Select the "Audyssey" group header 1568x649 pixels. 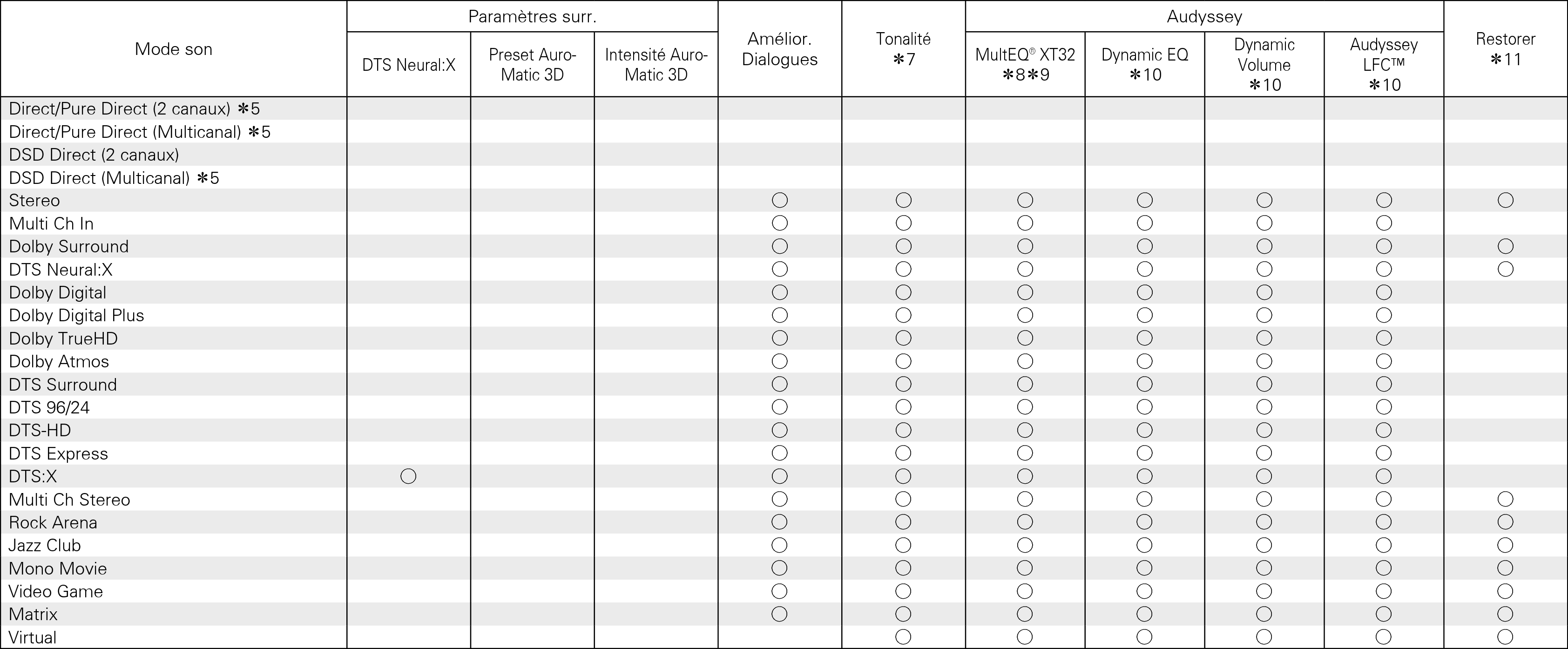pyautogui.click(x=1204, y=16)
